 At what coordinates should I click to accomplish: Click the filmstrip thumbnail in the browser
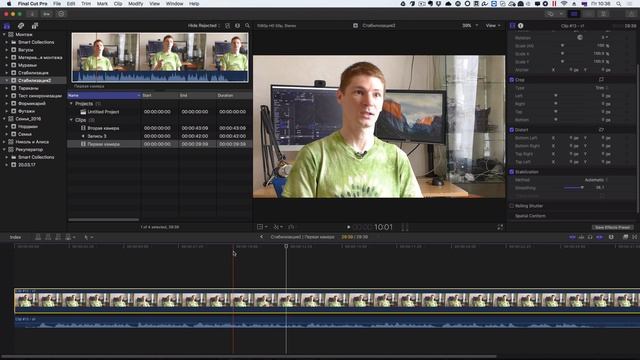(x=160, y=58)
